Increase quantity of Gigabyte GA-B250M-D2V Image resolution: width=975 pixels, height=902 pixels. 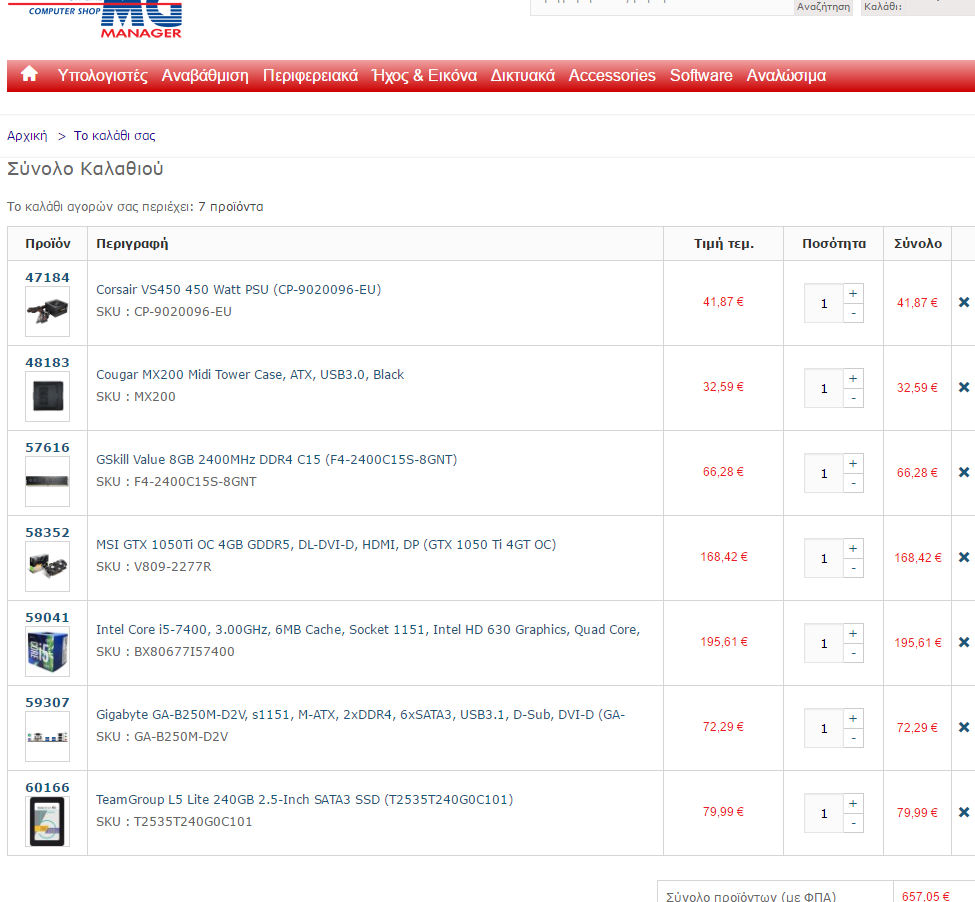click(853, 719)
